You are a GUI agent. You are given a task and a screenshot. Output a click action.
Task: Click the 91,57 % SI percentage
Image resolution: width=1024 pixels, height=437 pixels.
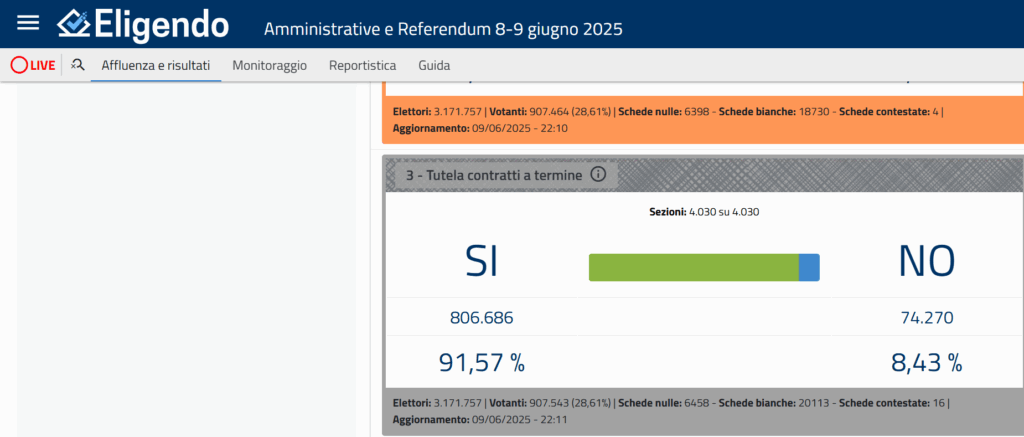click(x=482, y=362)
